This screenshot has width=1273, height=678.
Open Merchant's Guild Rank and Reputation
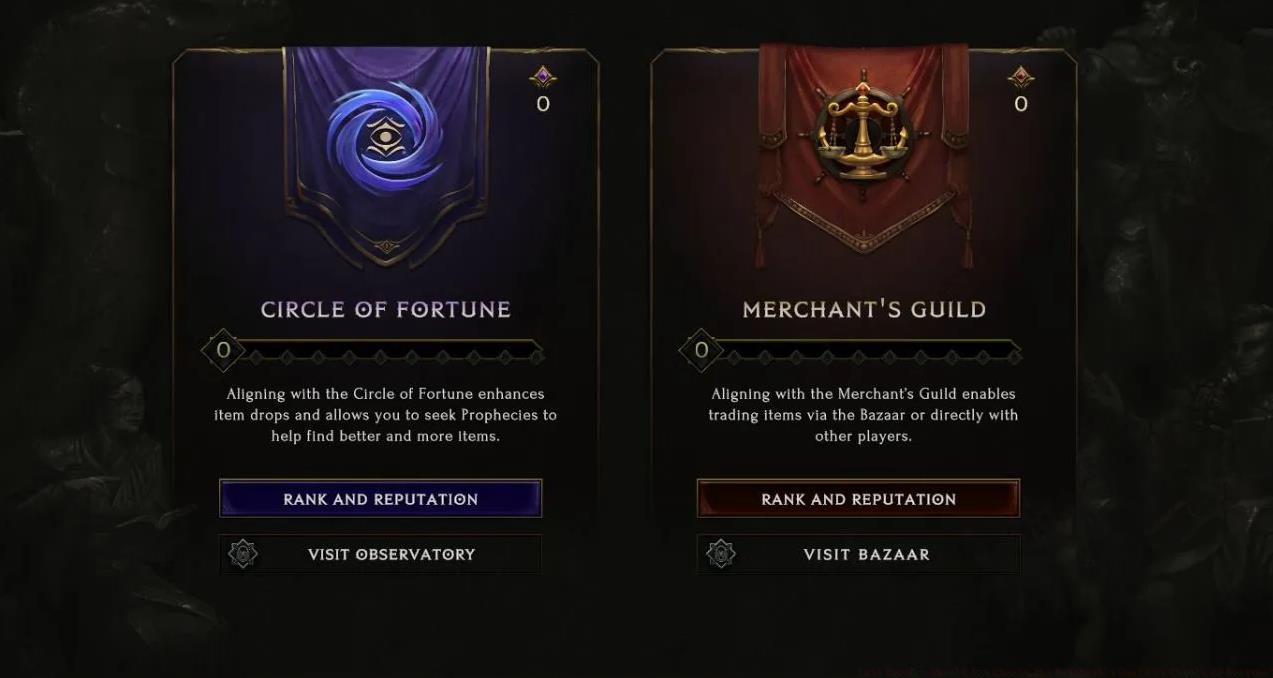[858, 499]
